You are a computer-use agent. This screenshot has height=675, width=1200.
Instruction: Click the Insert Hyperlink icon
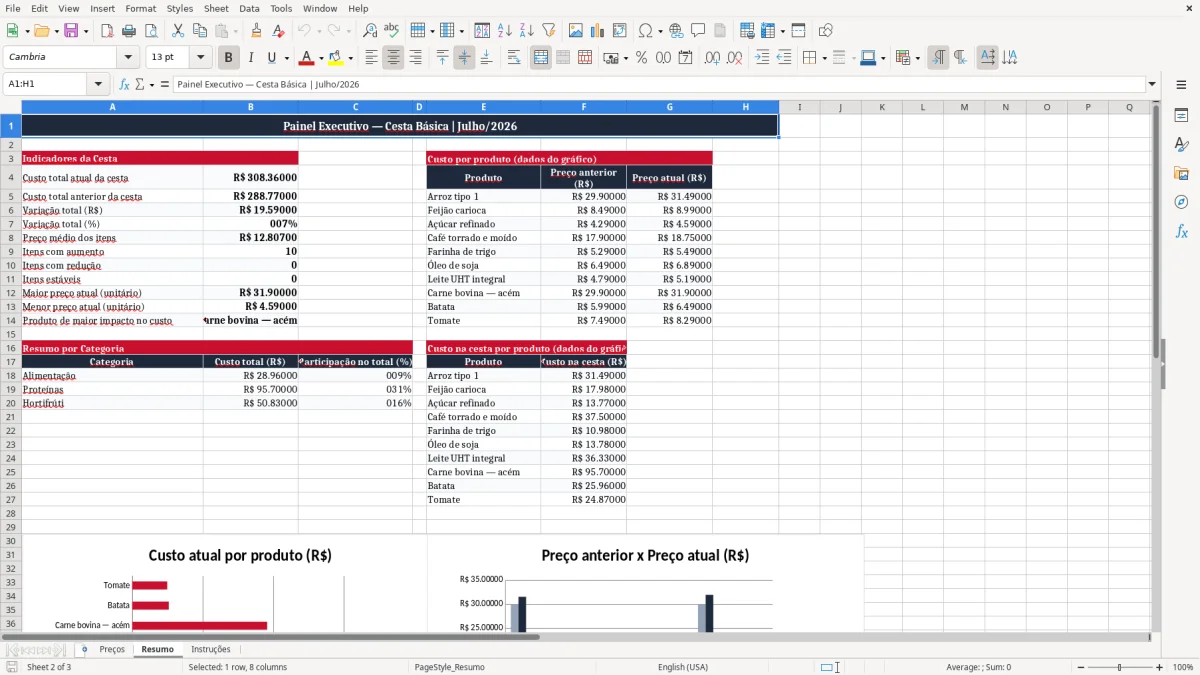click(676, 31)
